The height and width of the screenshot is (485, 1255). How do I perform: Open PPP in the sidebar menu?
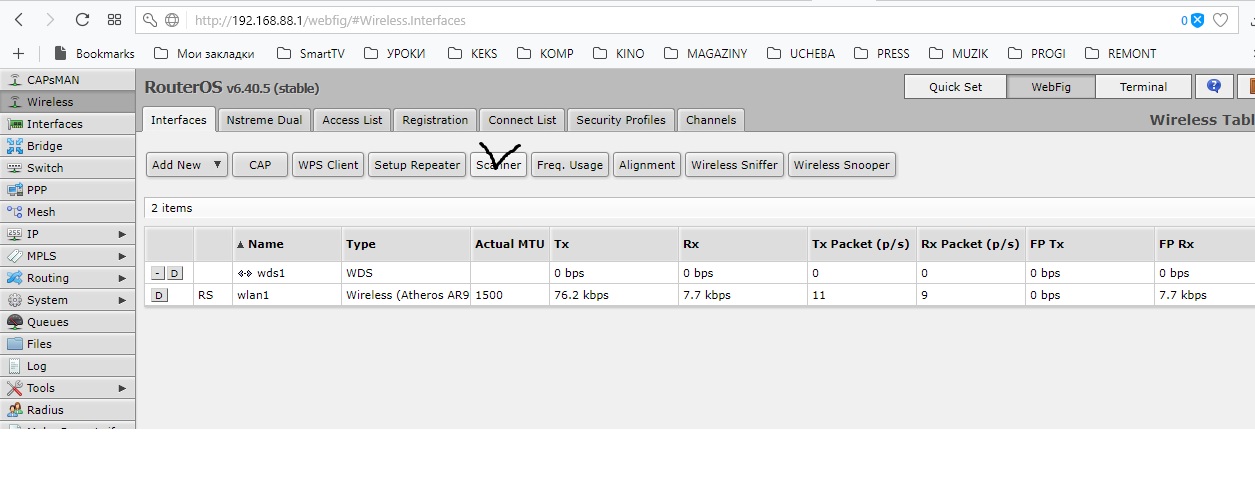coord(67,190)
